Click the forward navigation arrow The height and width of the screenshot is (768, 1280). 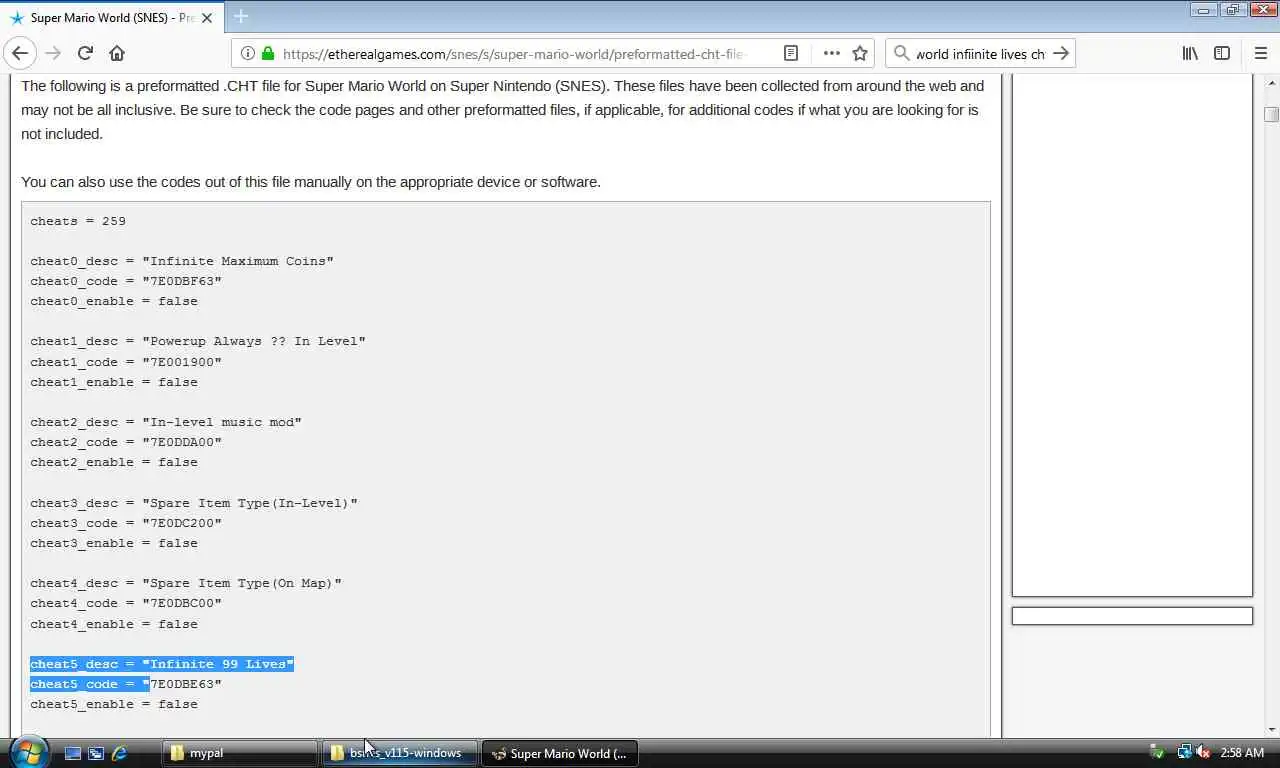53,53
